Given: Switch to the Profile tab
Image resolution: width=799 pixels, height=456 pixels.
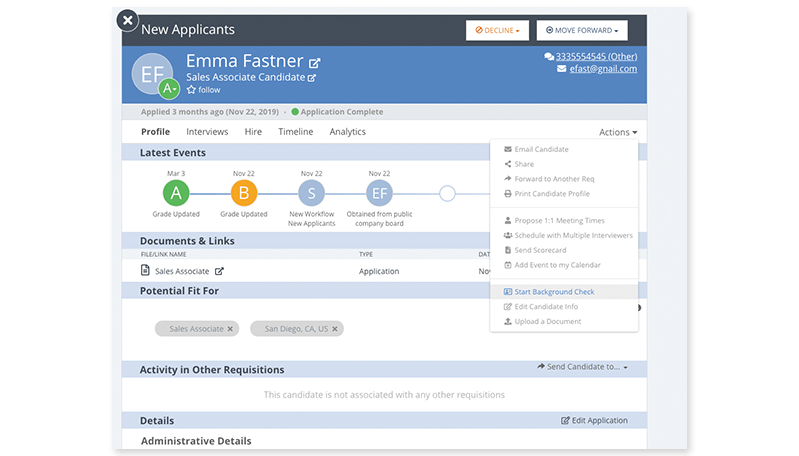Looking at the screenshot, I should click(155, 131).
